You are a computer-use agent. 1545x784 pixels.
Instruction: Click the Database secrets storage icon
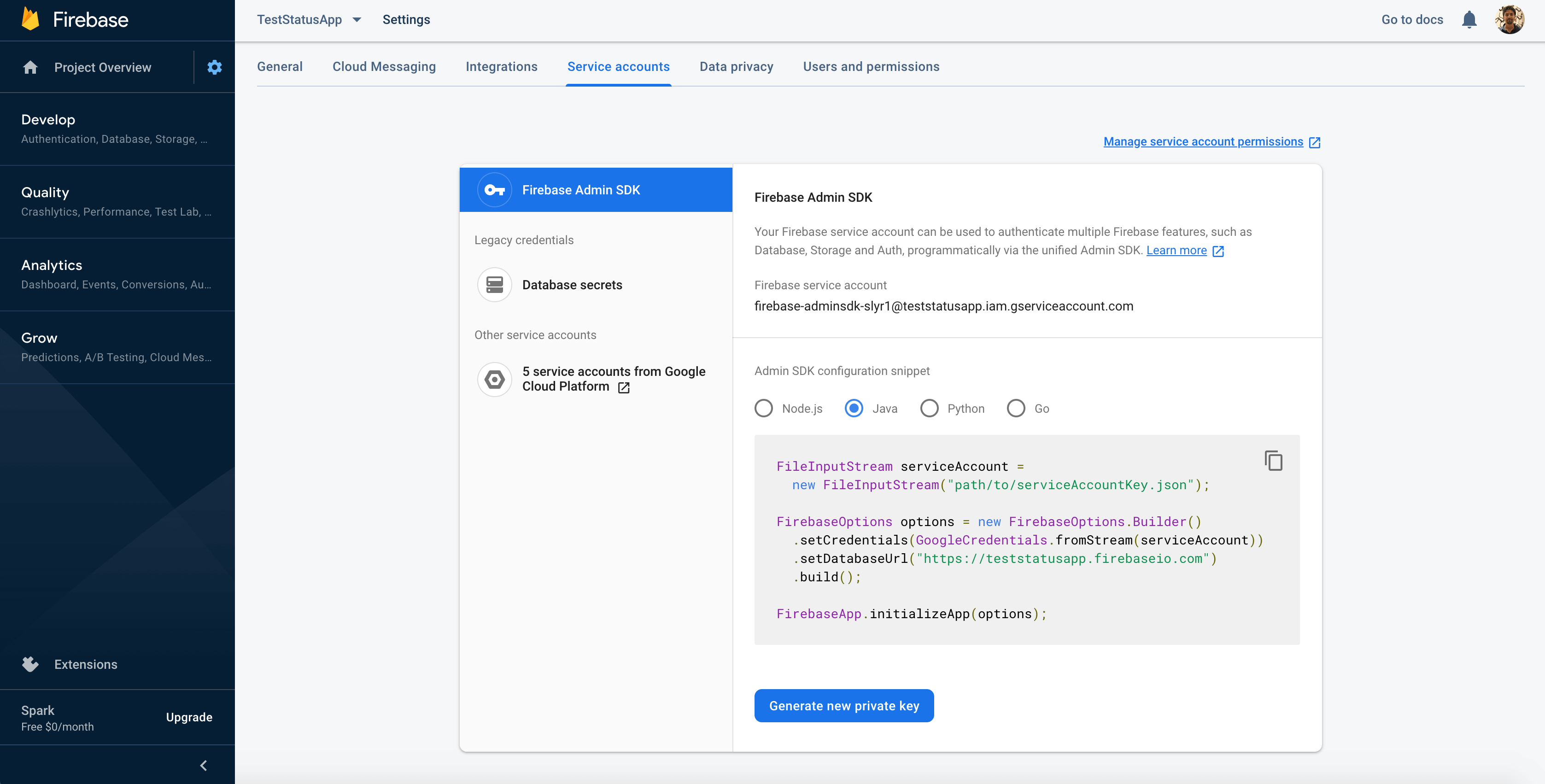(x=494, y=284)
